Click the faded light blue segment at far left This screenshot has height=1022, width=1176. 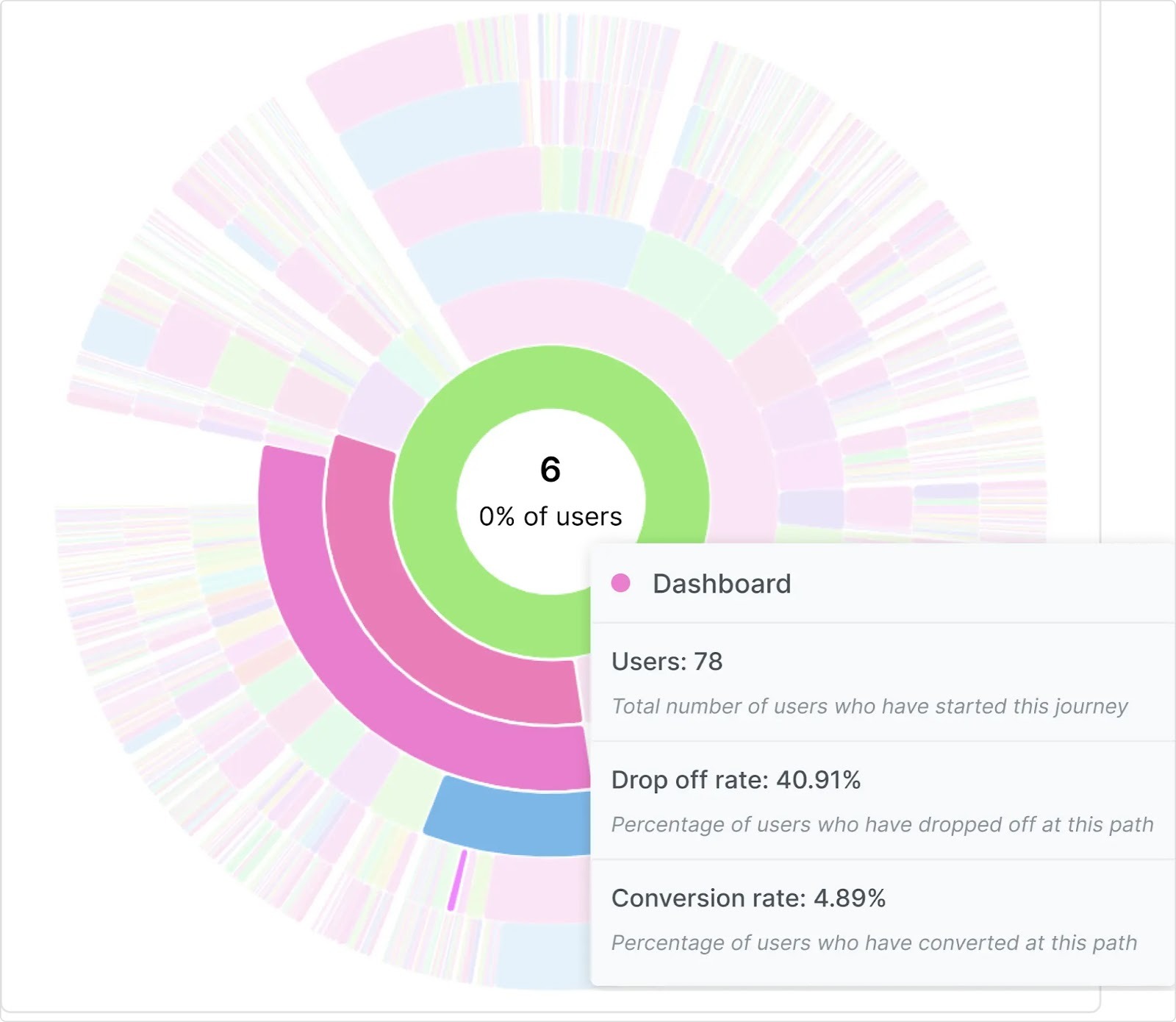coord(118,335)
